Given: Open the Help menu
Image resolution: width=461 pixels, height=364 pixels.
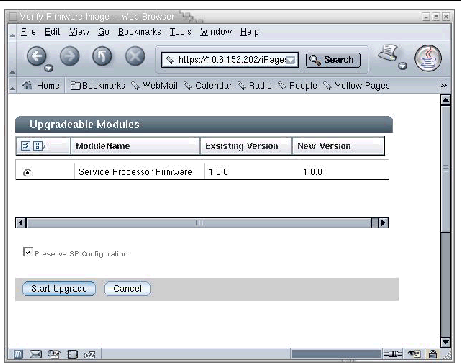Looking at the screenshot, I should (249, 32).
